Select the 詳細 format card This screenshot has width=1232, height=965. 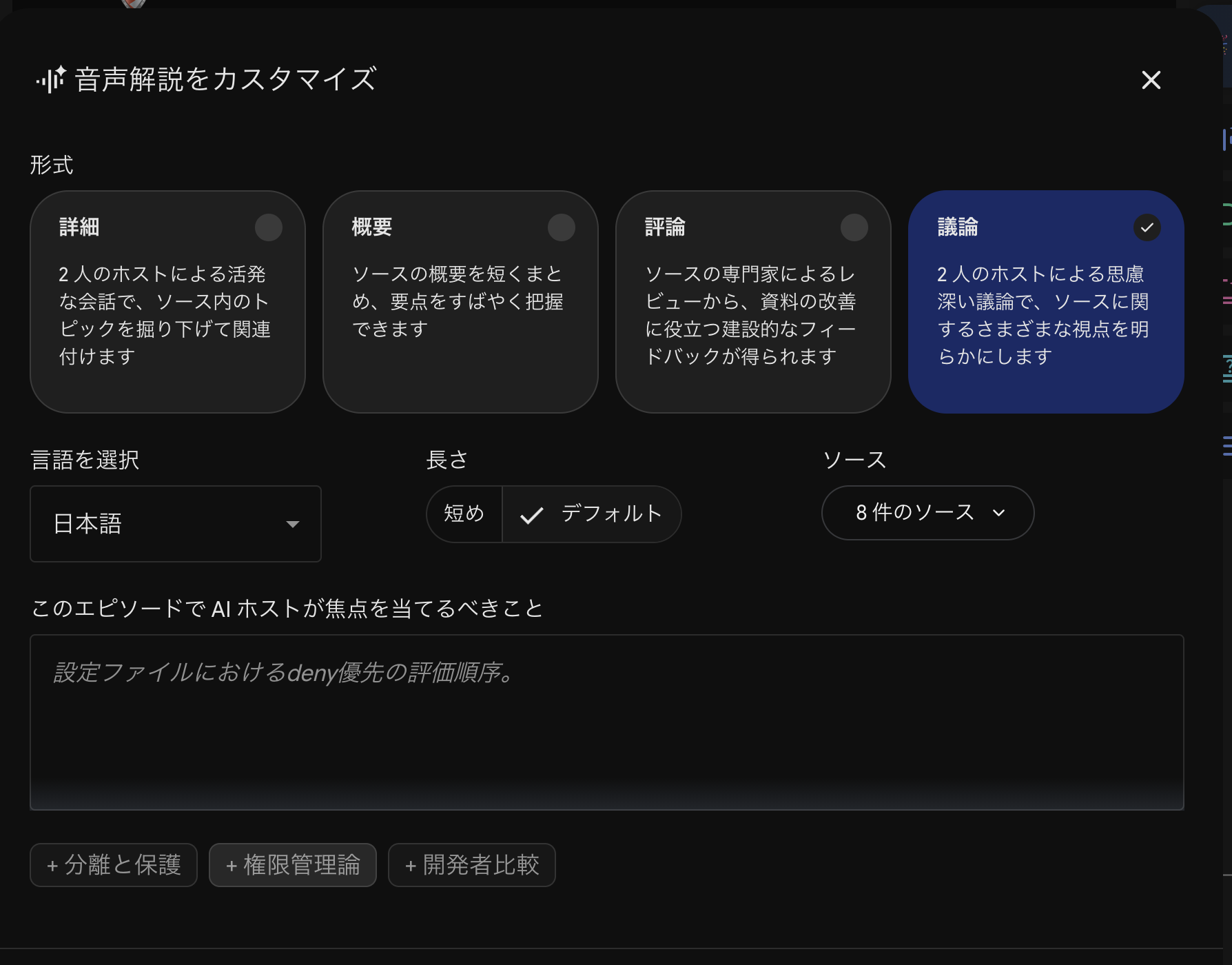pos(167,302)
